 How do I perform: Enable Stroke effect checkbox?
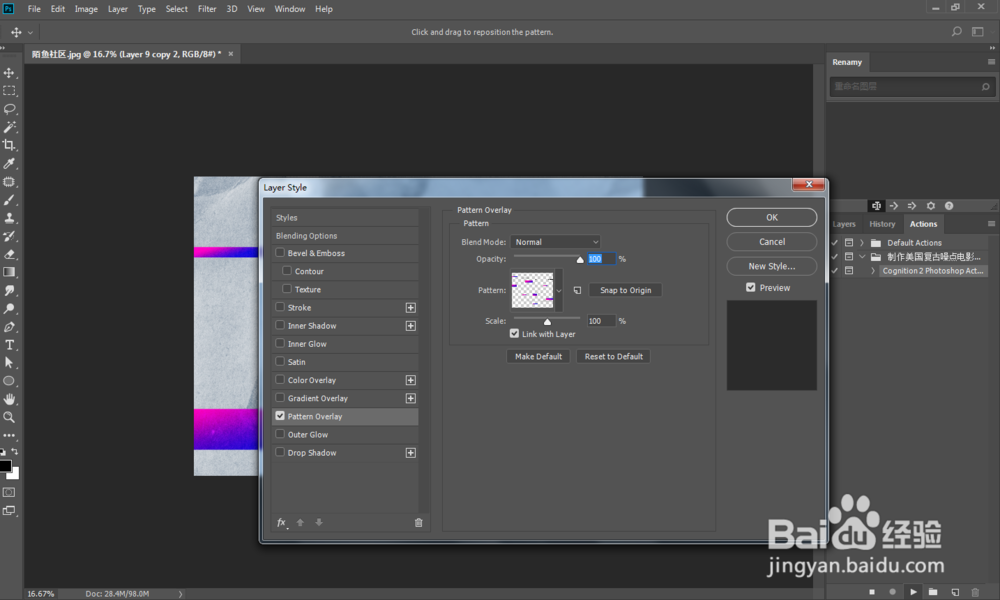click(x=280, y=307)
